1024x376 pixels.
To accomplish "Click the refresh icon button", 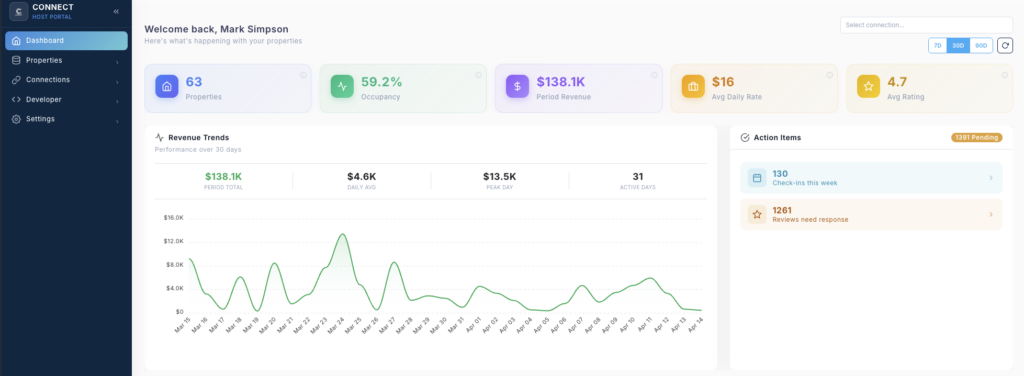I will 1005,46.
